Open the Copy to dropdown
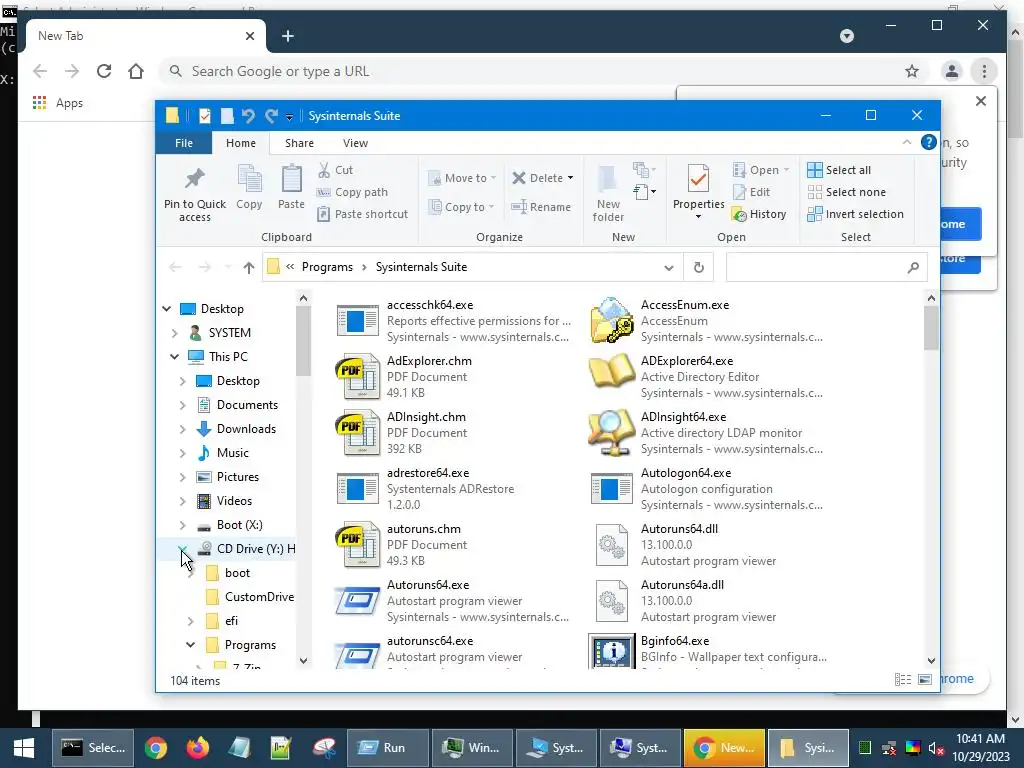1024x768 pixels. point(462,207)
